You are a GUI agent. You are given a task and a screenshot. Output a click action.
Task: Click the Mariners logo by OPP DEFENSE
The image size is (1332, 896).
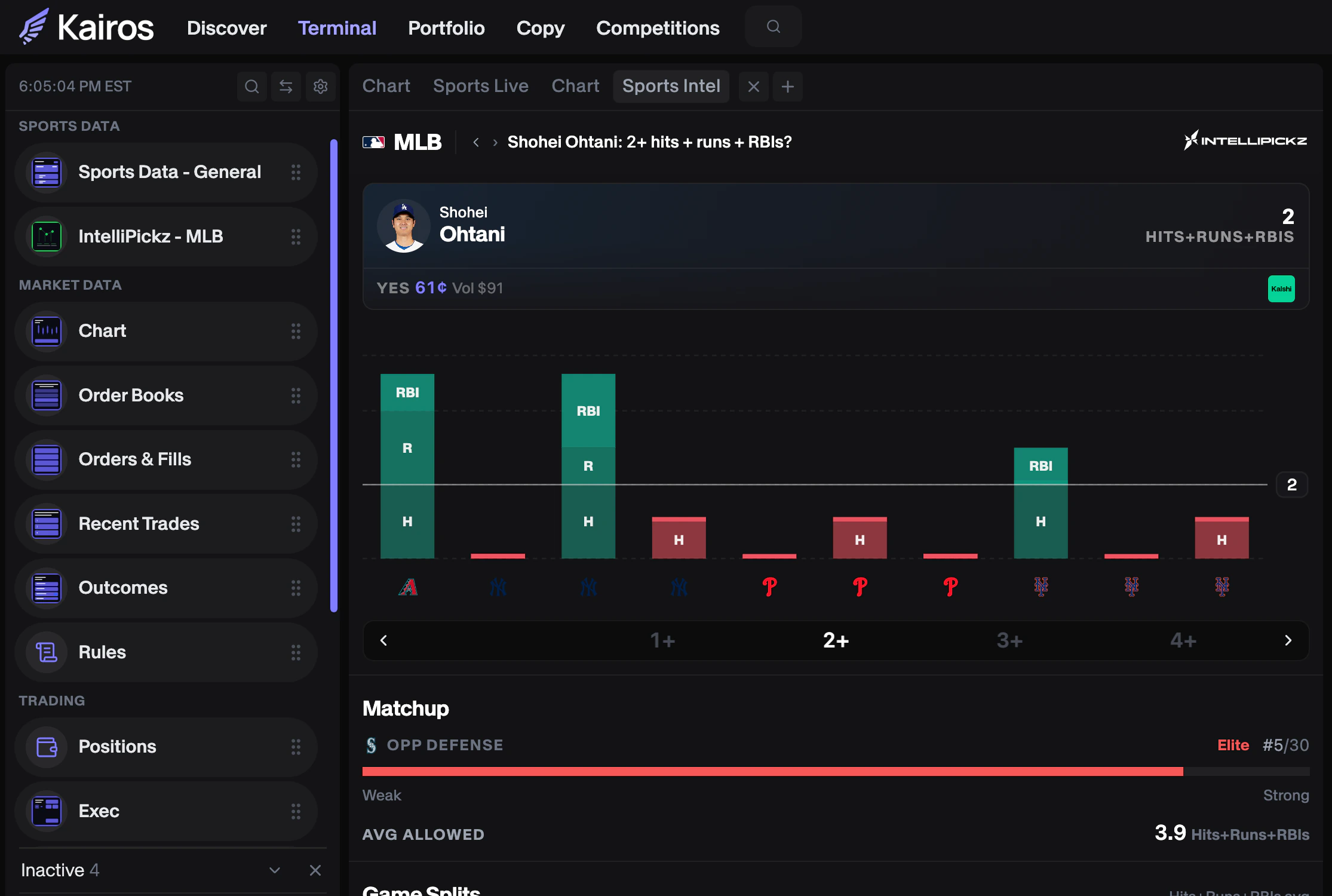(x=372, y=745)
